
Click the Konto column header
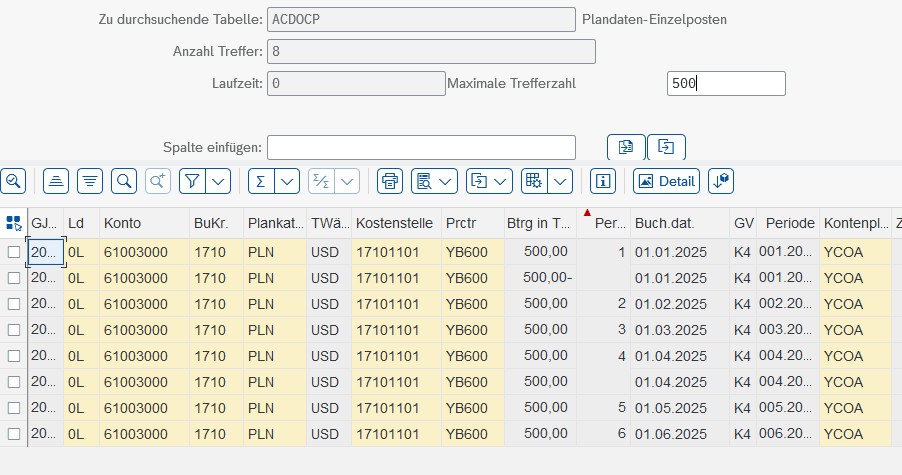(122, 223)
